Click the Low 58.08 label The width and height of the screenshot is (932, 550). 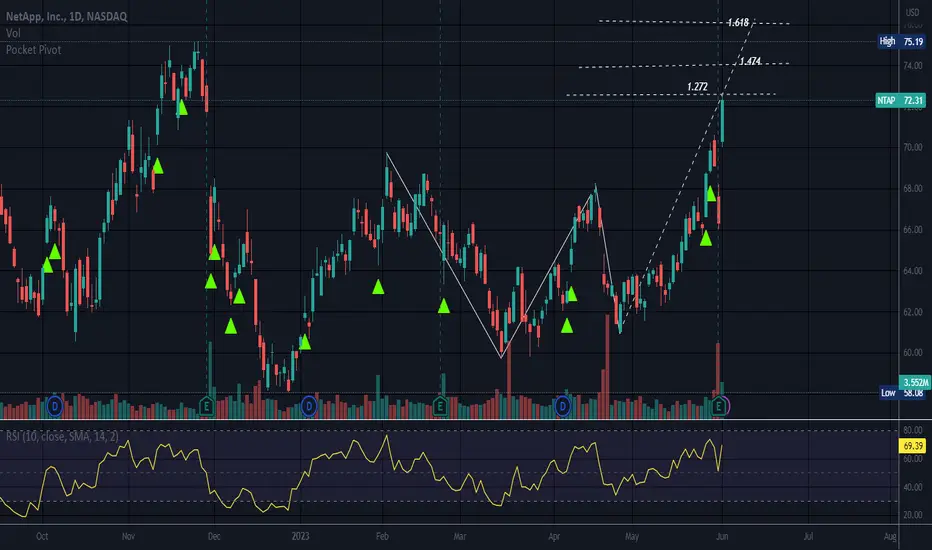tap(902, 393)
